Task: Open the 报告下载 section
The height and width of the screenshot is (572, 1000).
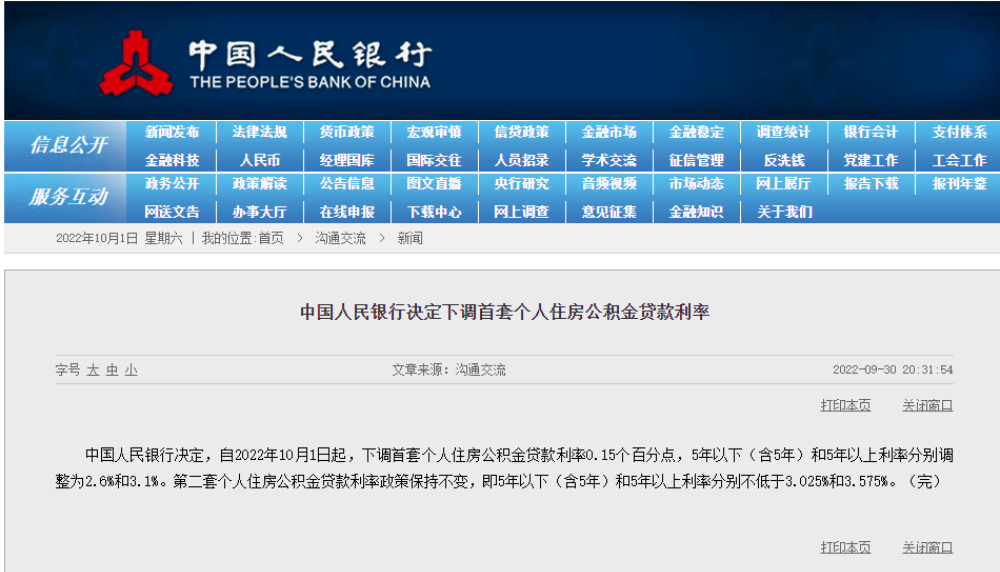Action: click(871, 184)
